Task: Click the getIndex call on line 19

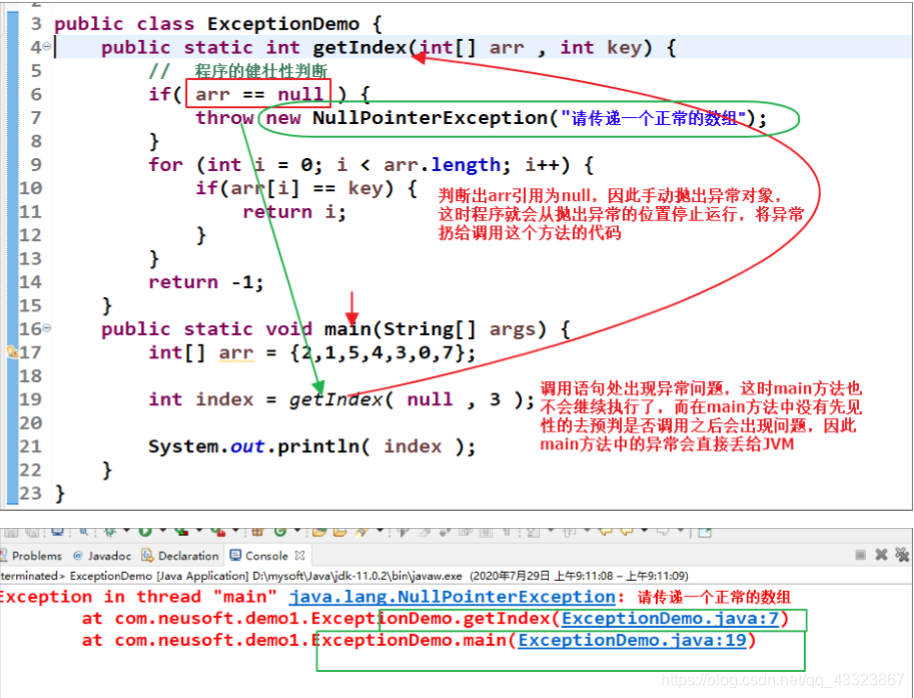Action: 336,399
